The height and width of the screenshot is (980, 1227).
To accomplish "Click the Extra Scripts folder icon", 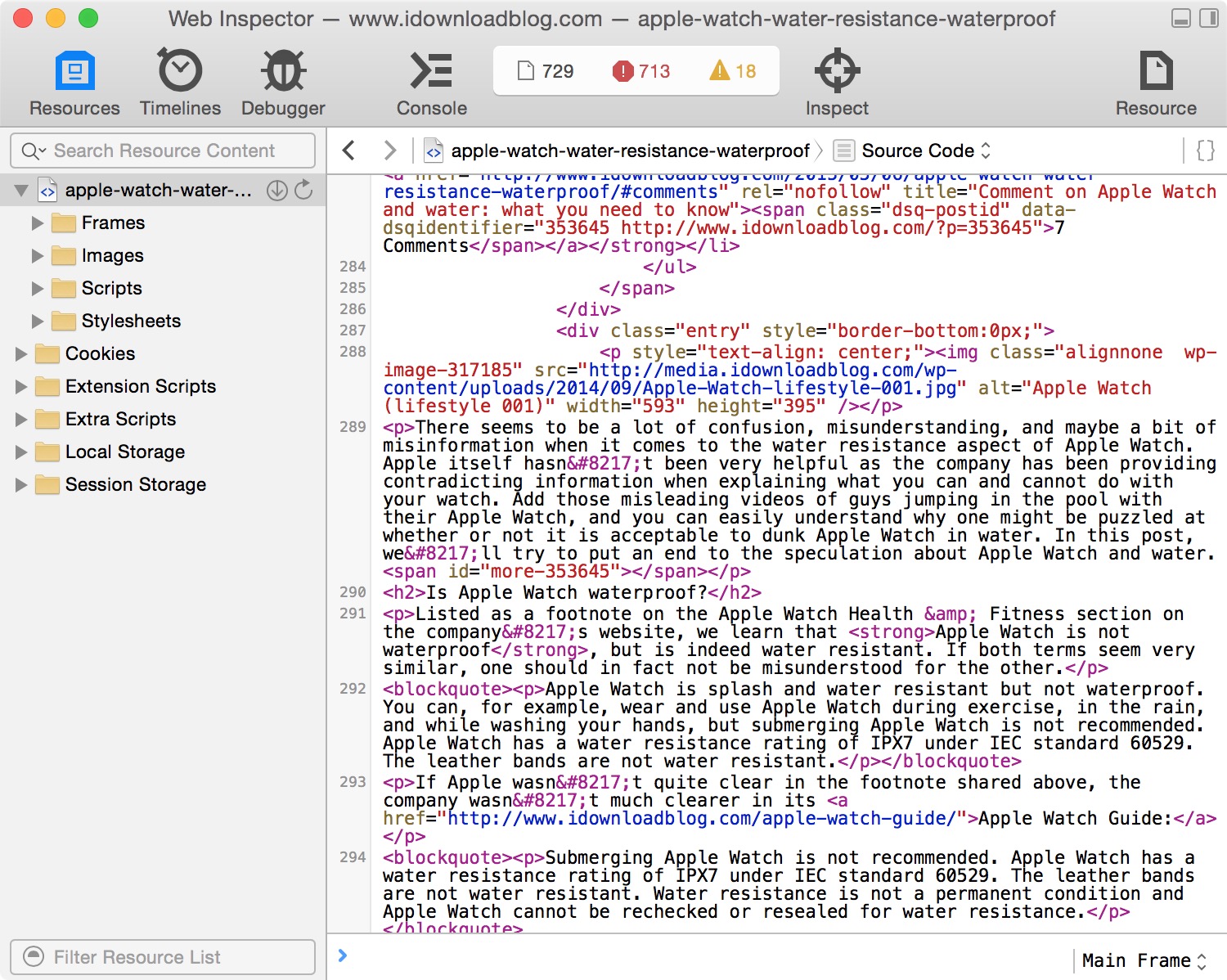I will (x=48, y=419).
